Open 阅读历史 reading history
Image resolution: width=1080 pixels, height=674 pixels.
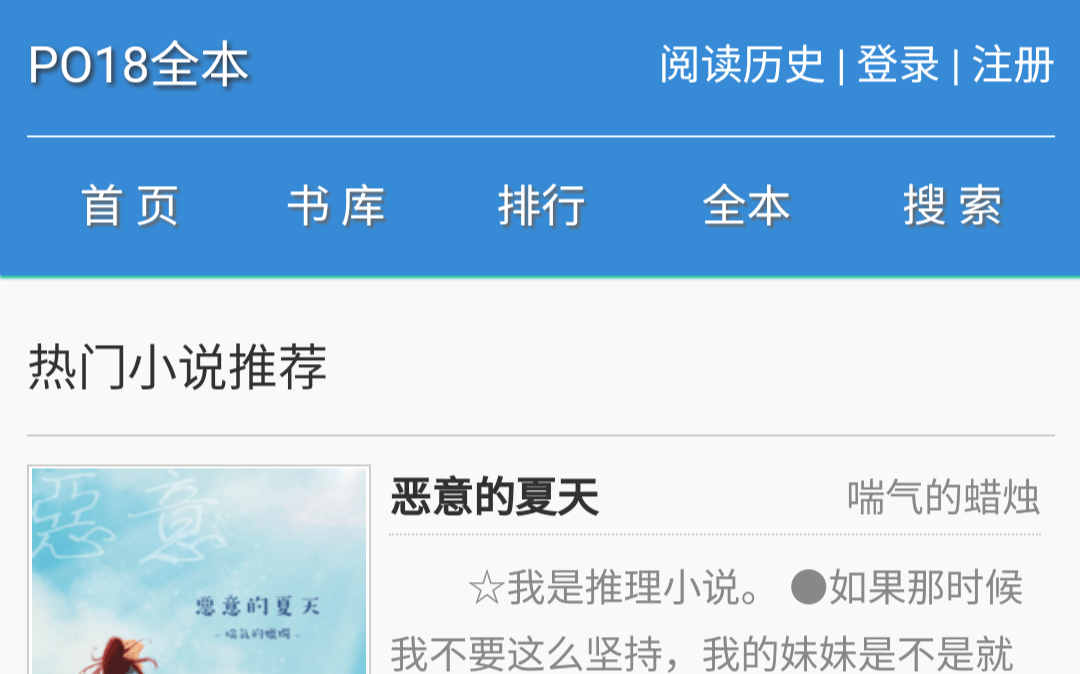pyautogui.click(x=742, y=65)
